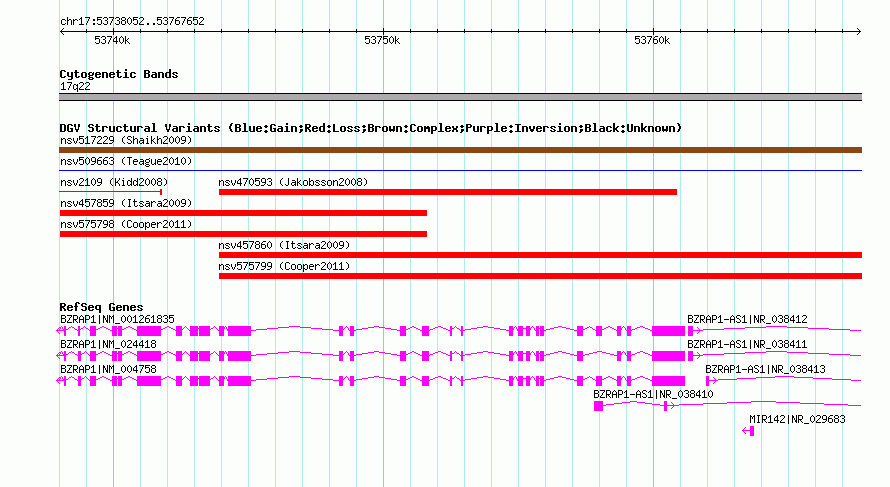Image resolution: width=890 pixels, height=487 pixels.
Task: Click the brown nsv517229 complex variant bar
Action: [460, 150]
